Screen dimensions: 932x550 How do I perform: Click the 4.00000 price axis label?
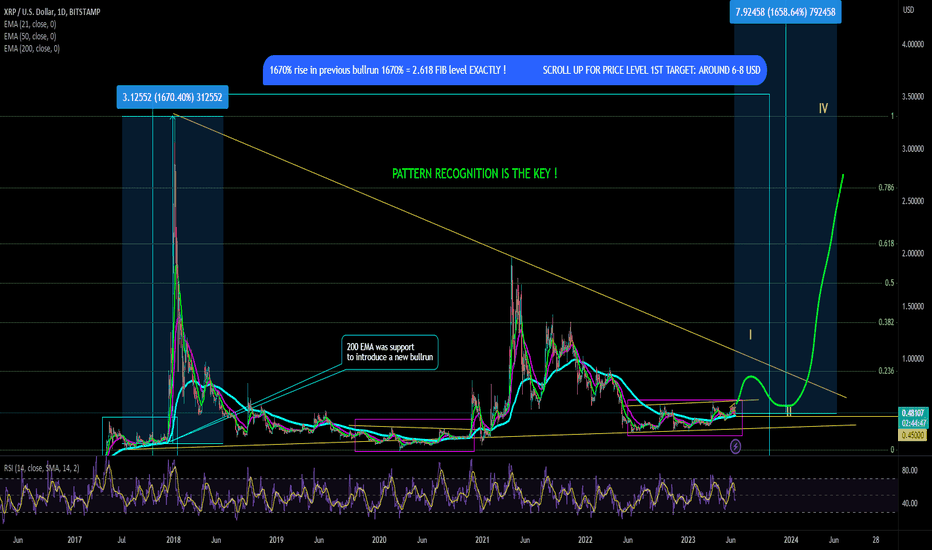click(913, 45)
